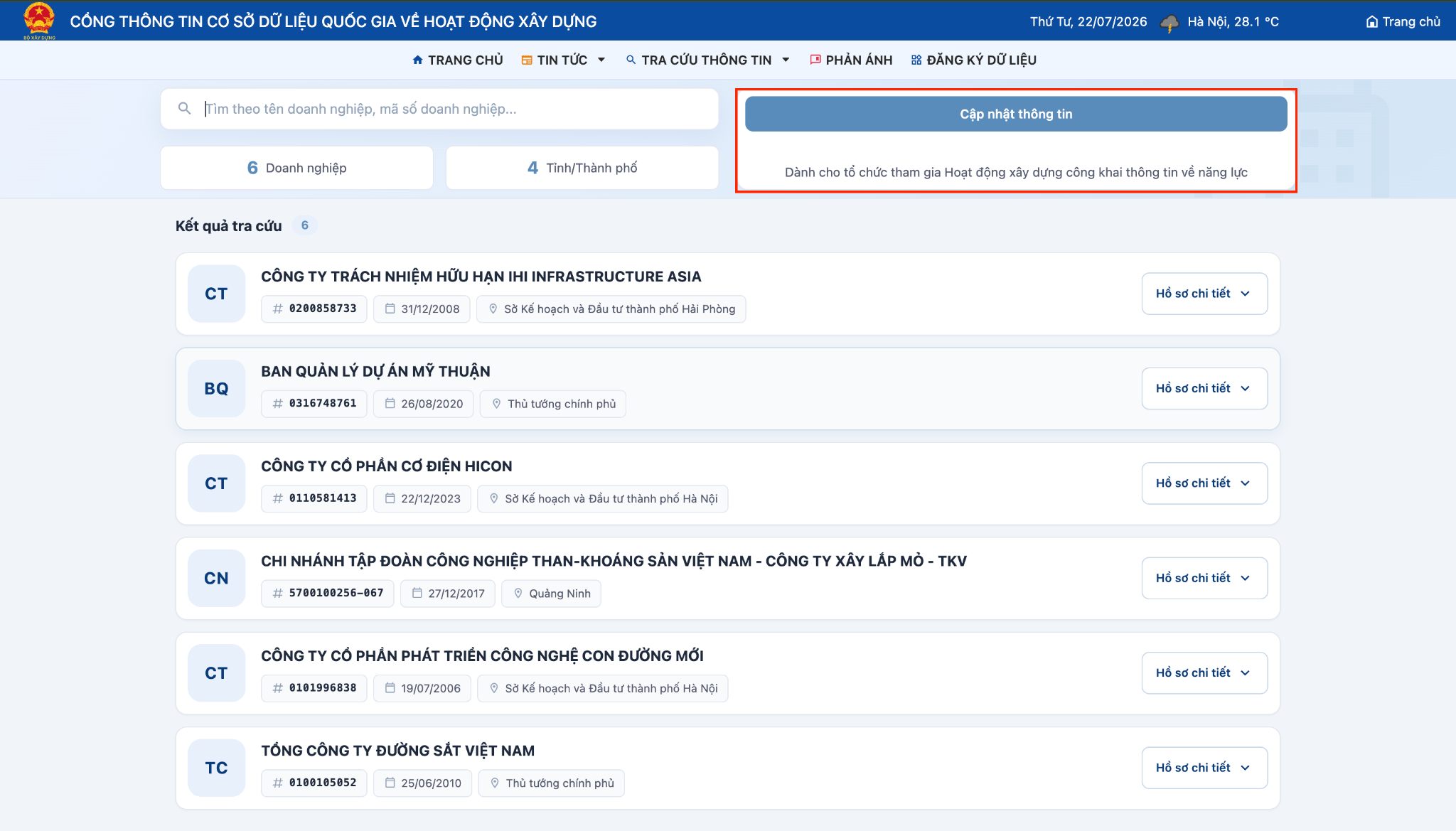Click the title TỔNG CÔNG TY ĐƯỜNG SẮT VIỆT NAM
This screenshot has height=831, width=1456.
397,751
